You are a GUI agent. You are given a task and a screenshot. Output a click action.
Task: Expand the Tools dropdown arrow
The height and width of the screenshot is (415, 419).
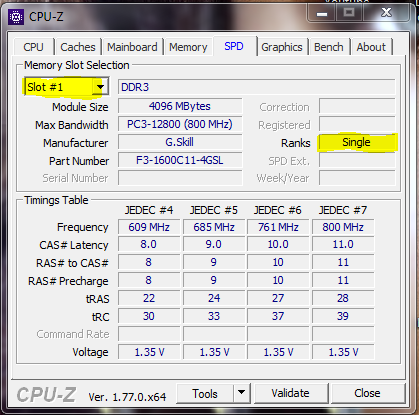(x=242, y=393)
